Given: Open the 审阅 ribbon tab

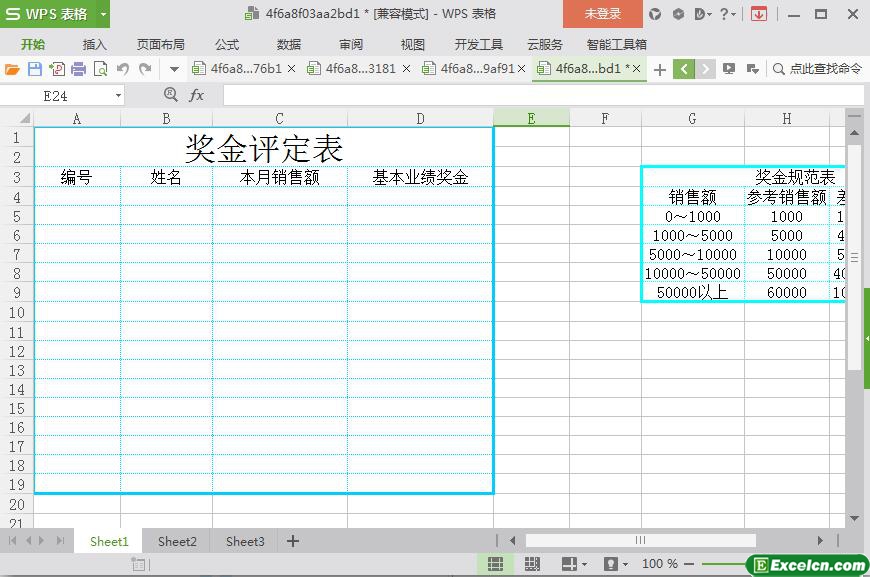Looking at the screenshot, I should click(351, 44).
